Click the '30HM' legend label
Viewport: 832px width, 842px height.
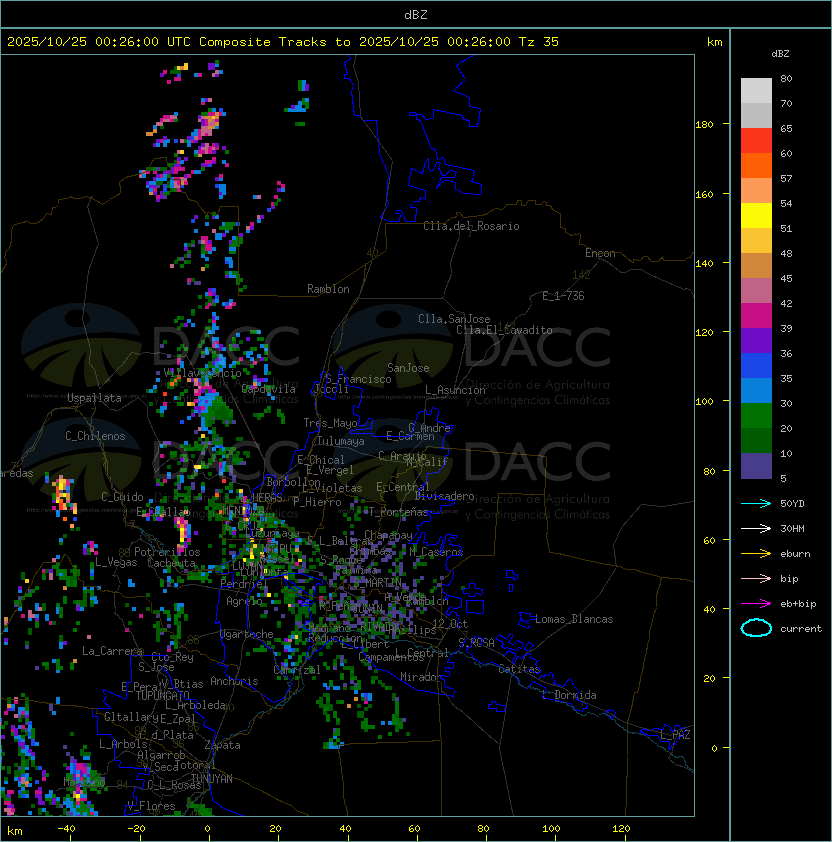(x=792, y=529)
